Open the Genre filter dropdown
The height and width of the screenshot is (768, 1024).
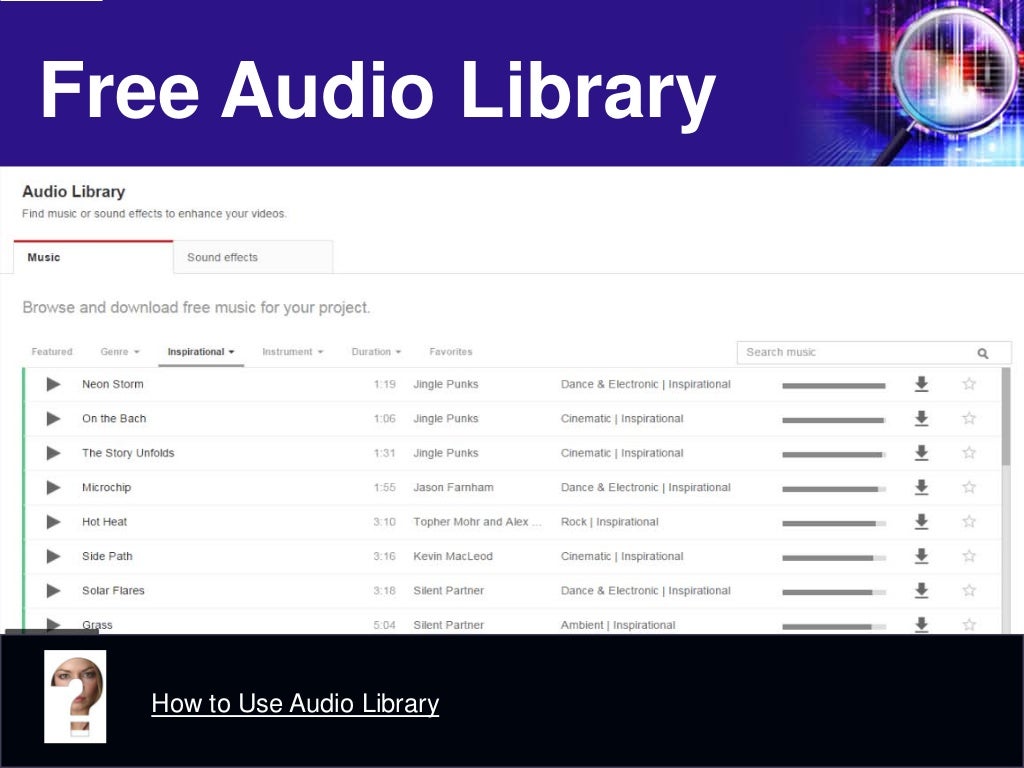coord(120,352)
